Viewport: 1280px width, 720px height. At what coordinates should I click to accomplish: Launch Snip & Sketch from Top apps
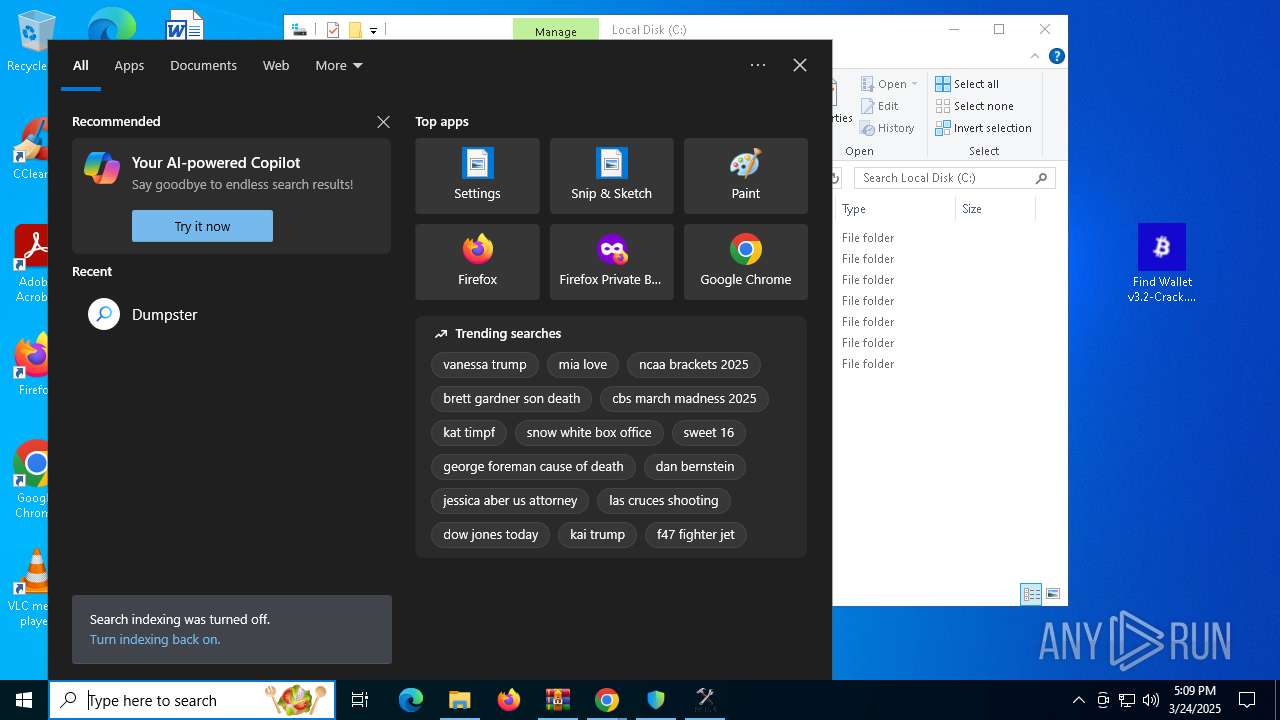611,176
